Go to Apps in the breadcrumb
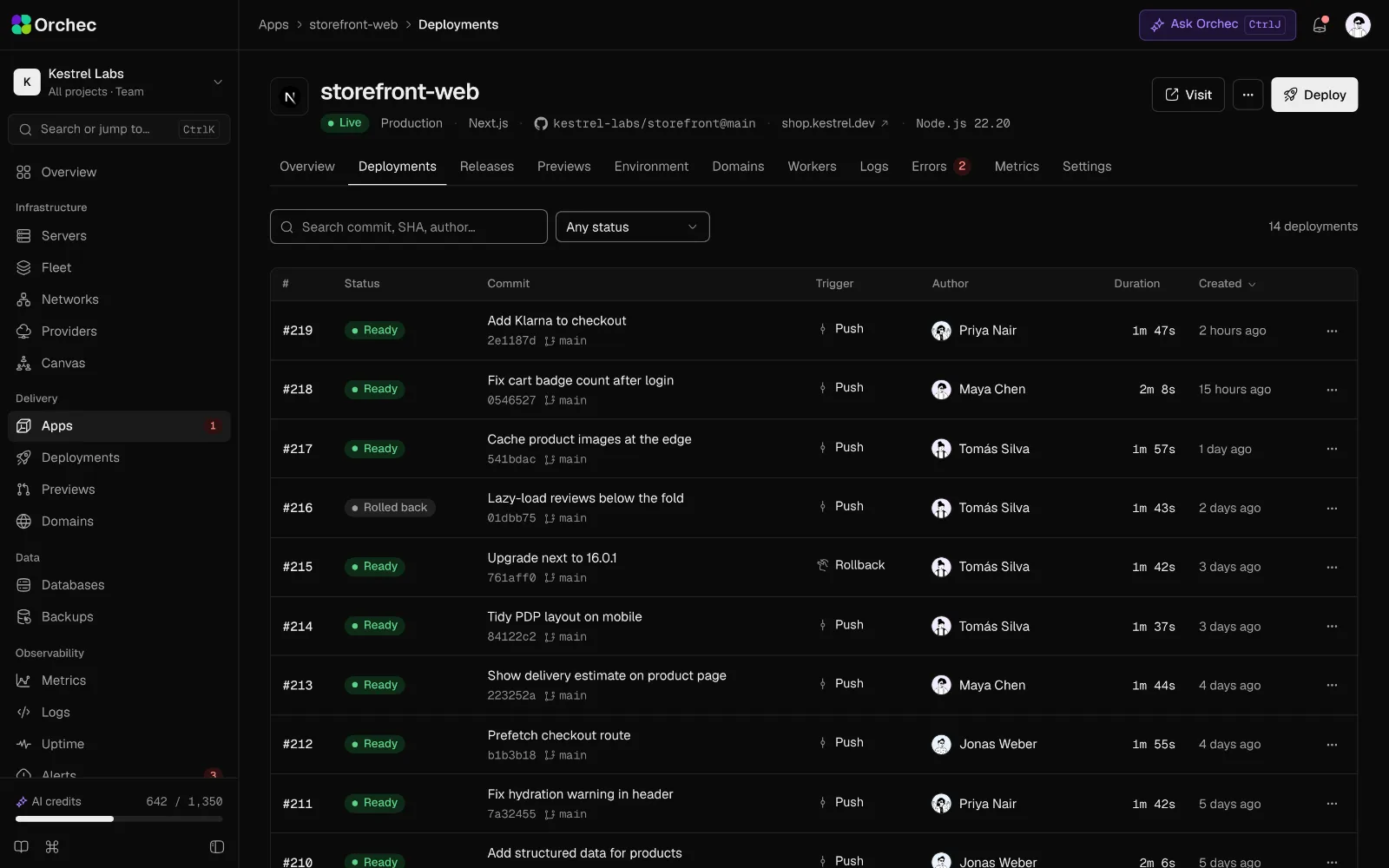 coord(273,24)
